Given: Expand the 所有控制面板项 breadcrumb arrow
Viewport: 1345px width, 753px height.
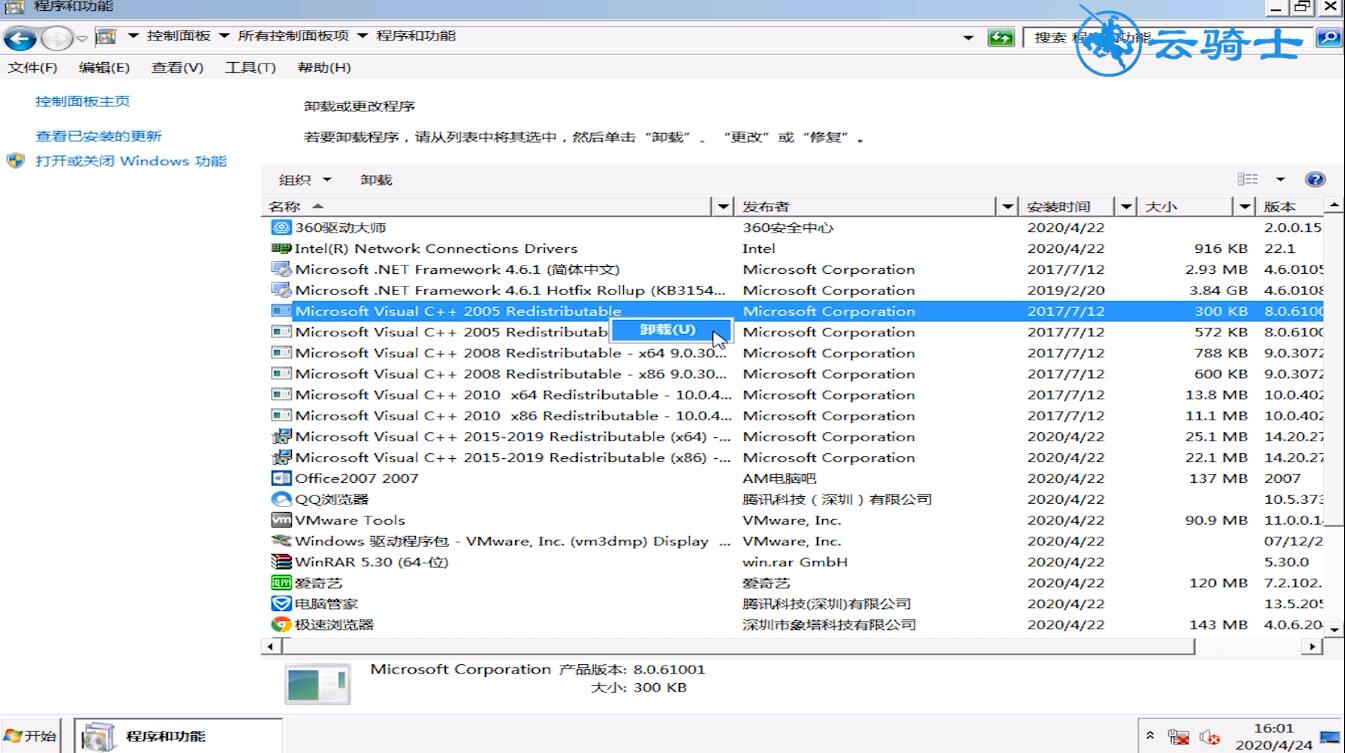Looking at the screenshot, I should (x=362, y=36).
